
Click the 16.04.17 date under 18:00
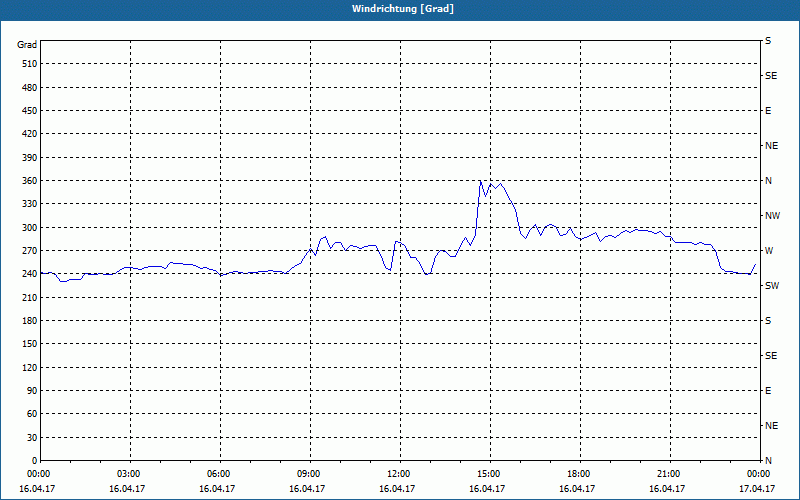[577, 488]
